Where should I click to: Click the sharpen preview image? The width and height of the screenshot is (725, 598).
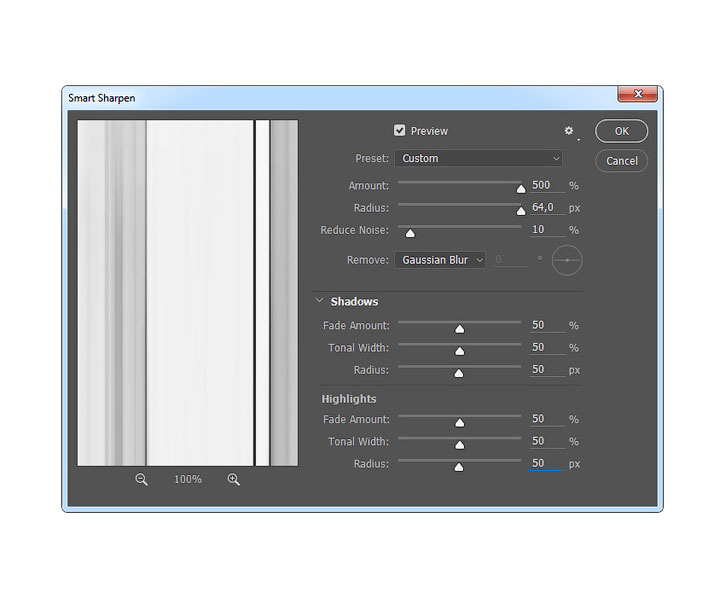(x=188, y=293)
